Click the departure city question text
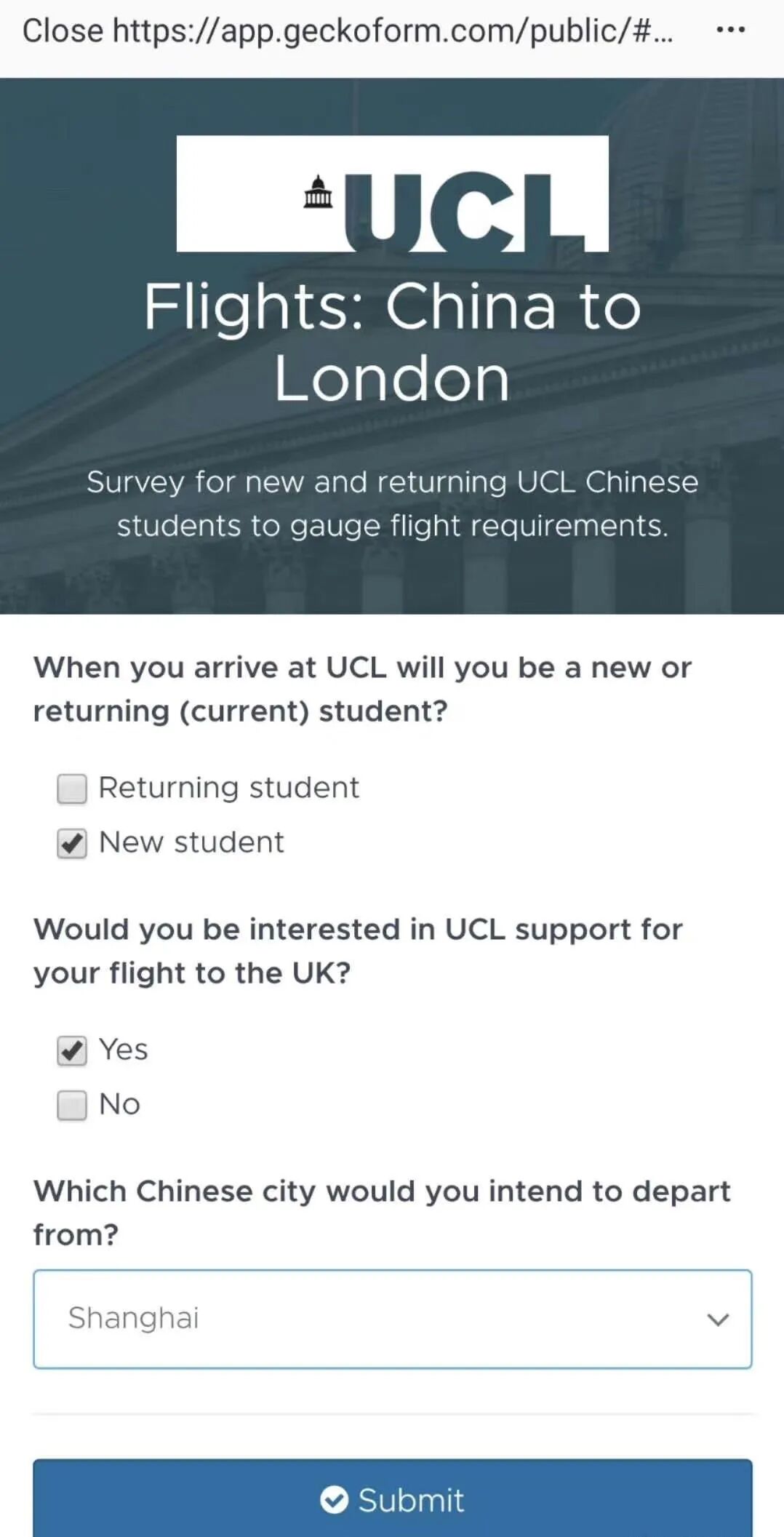 click(382, 1213)
